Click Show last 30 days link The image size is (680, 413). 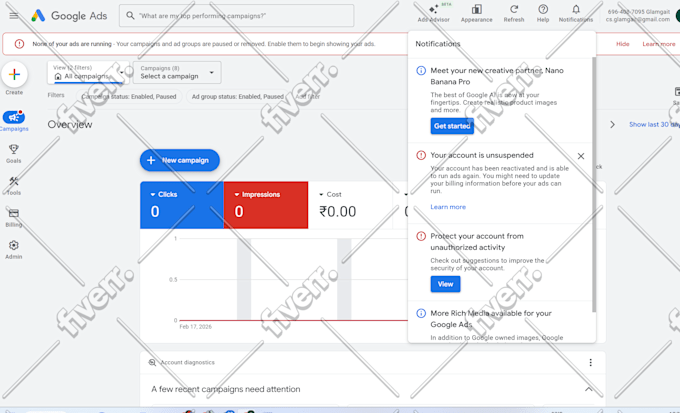(654, 125)
